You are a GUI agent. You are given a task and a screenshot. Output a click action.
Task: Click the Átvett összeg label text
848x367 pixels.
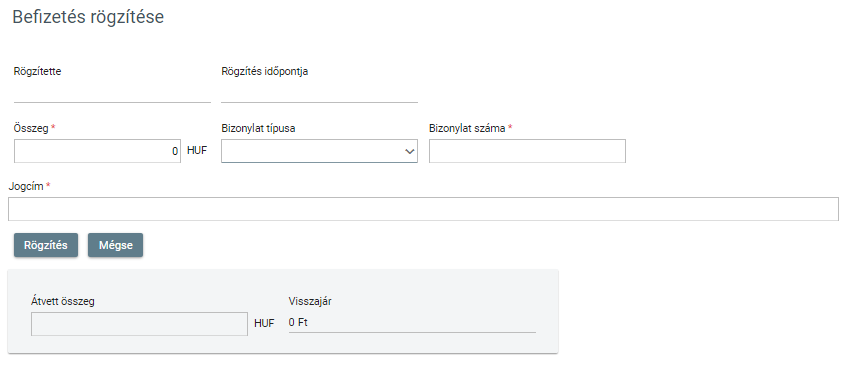tap(63, 302)
